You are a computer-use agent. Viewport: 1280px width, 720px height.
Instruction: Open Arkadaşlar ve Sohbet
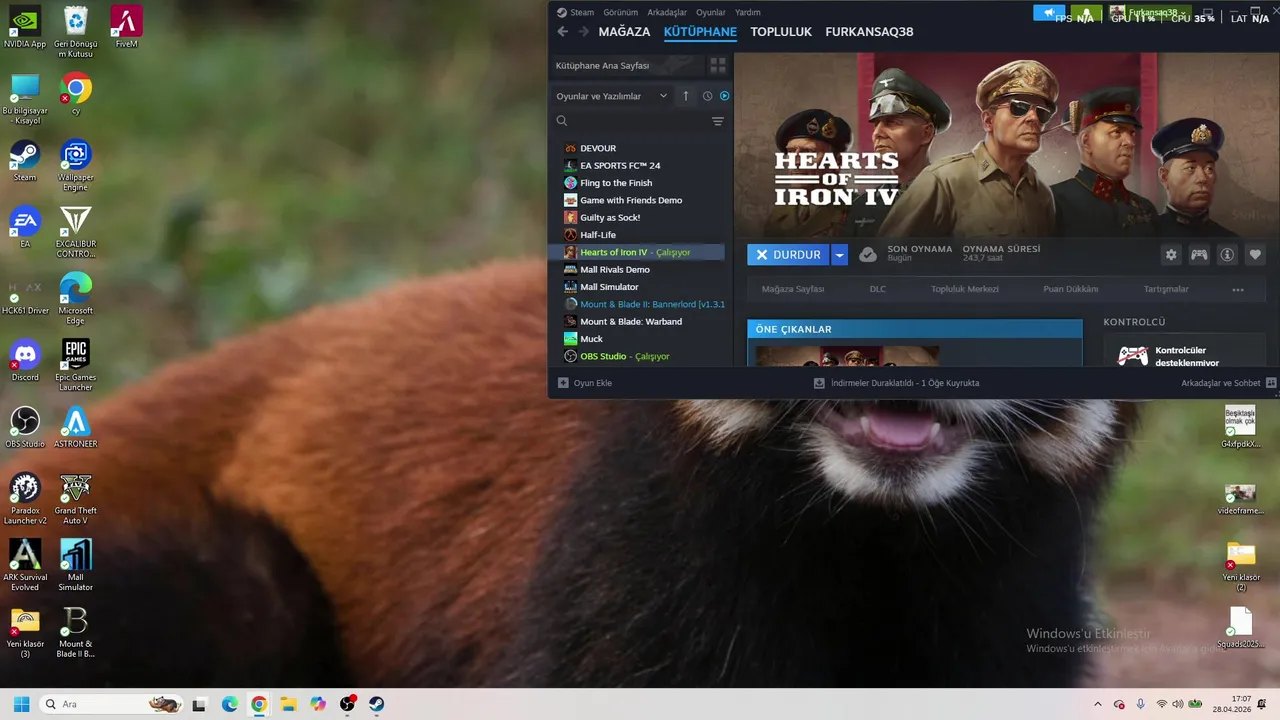(x=1228, y=383)
